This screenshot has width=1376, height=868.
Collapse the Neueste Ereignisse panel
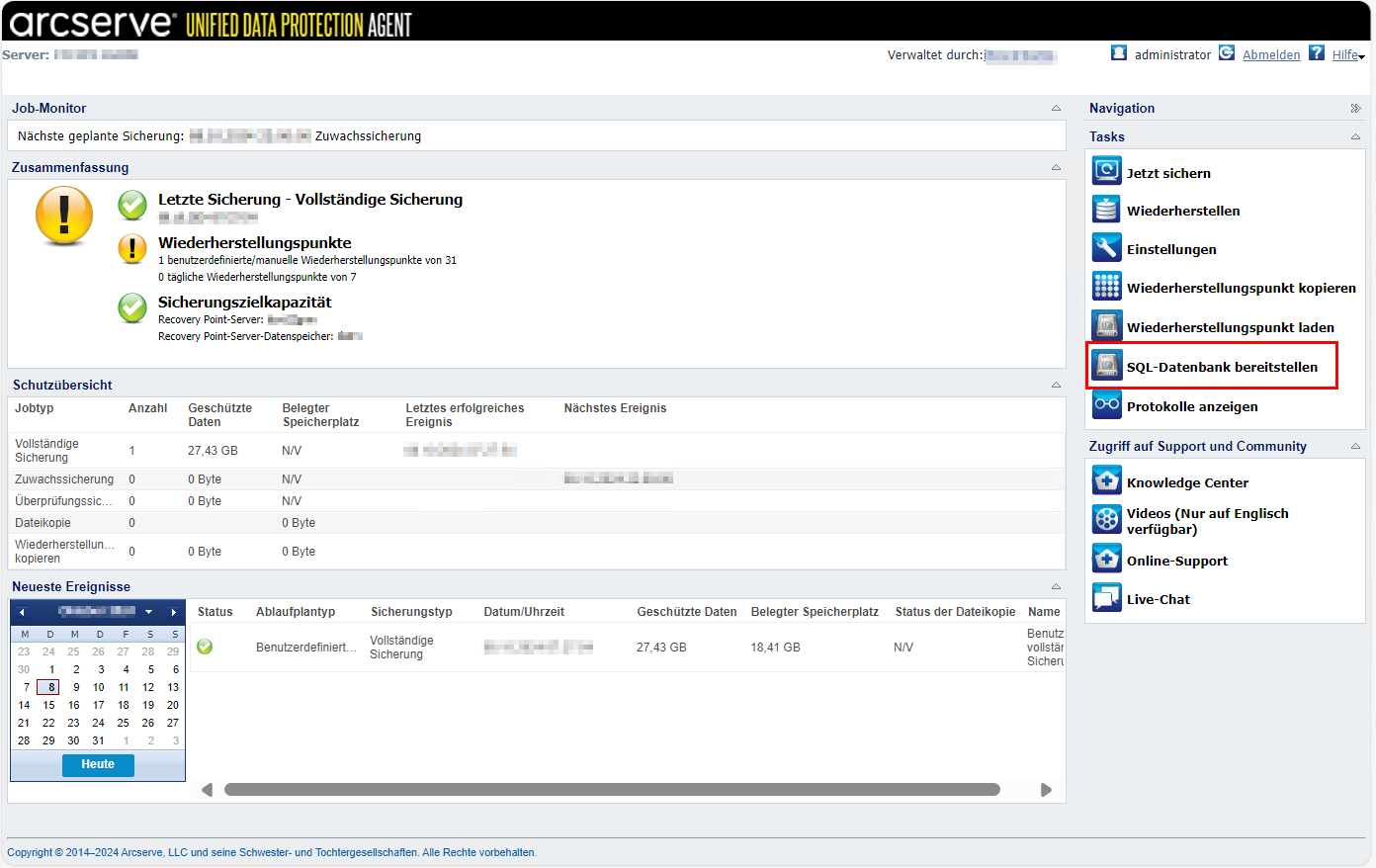coord(1056,587)
